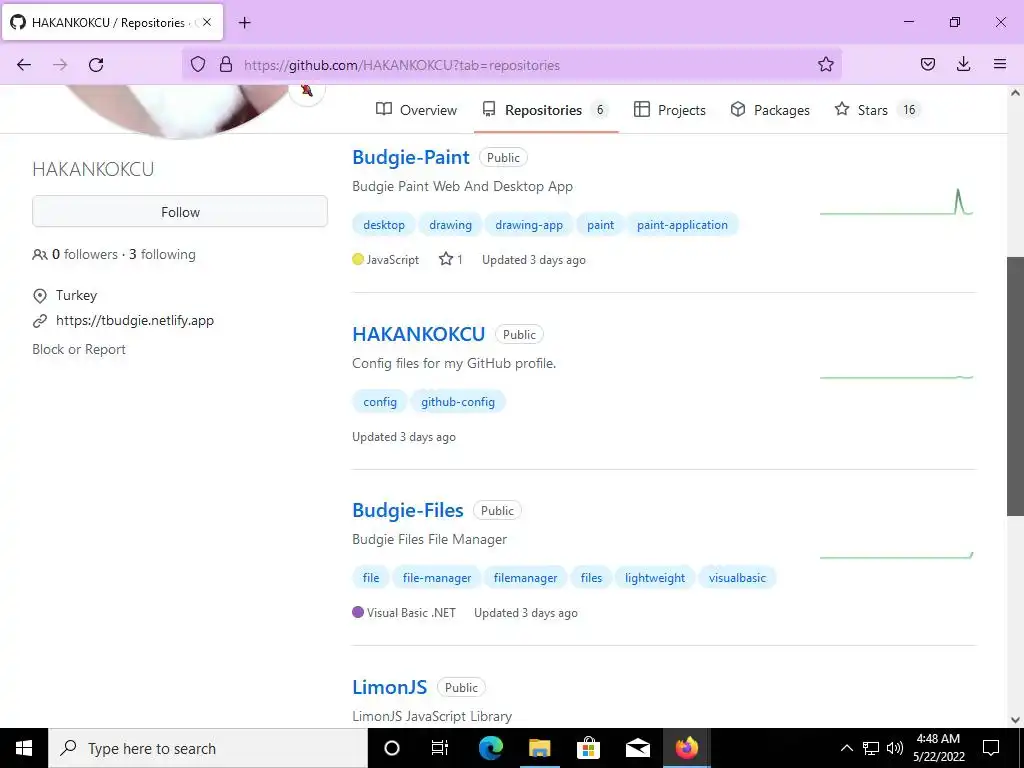This screenshot has width=1024, height=768.
Task: Select the config topic tag
Action: 380,402
